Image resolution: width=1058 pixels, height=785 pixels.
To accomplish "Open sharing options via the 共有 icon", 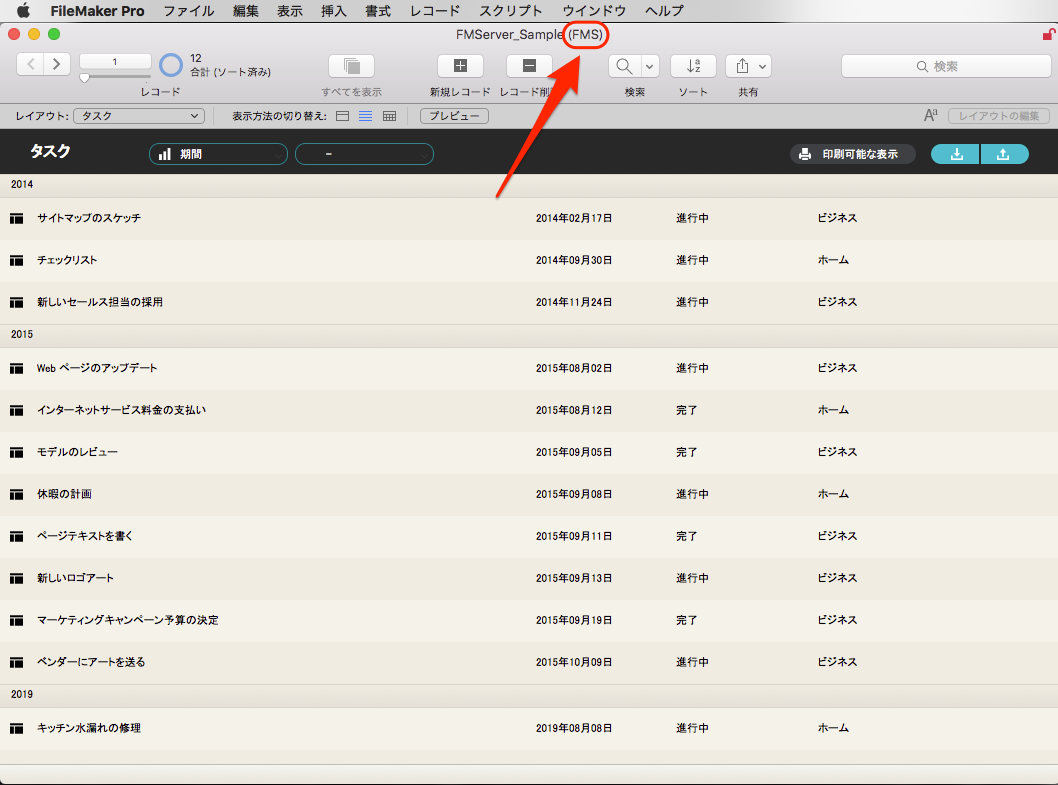I will click(x=742, y=65).
